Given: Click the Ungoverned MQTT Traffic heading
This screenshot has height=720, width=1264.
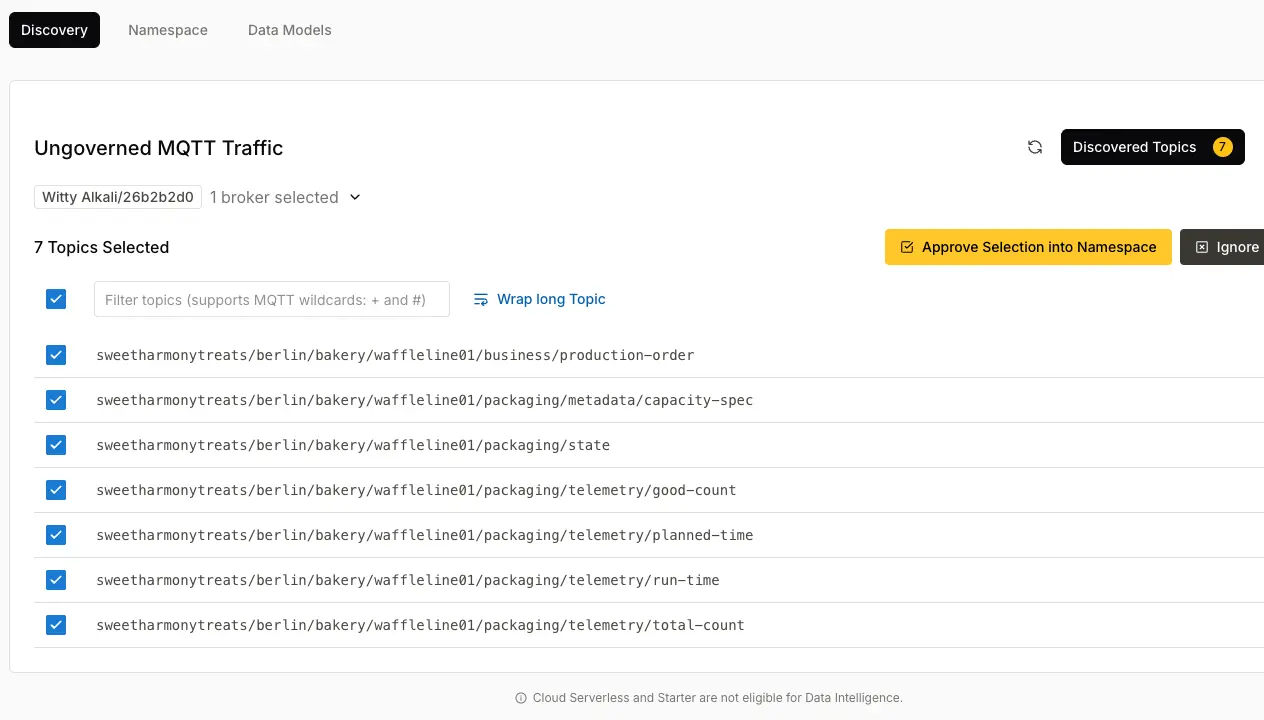Looking at the screenshot, I should [159, 148].
